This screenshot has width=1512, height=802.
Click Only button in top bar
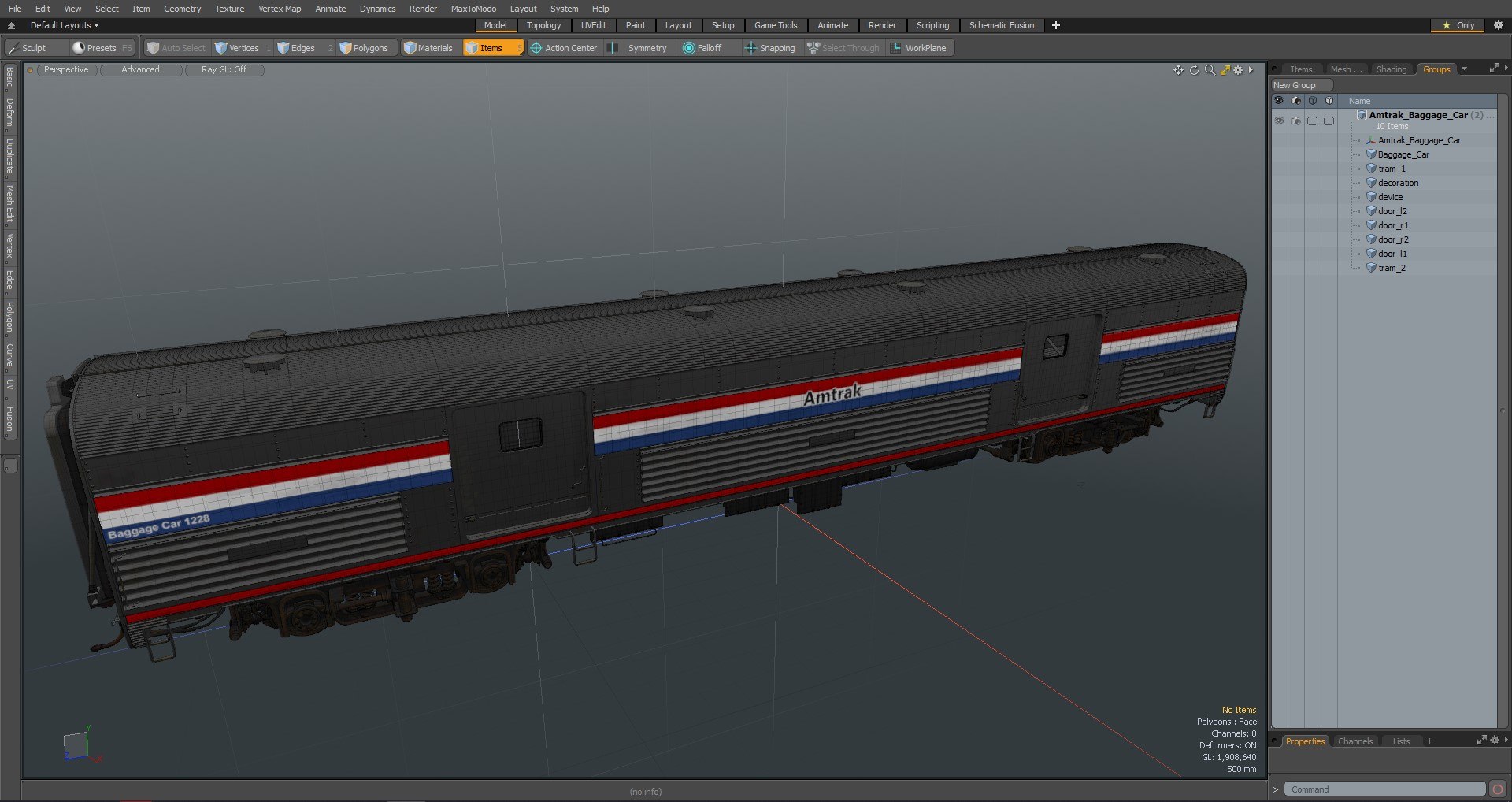(x=1458, y=25)
